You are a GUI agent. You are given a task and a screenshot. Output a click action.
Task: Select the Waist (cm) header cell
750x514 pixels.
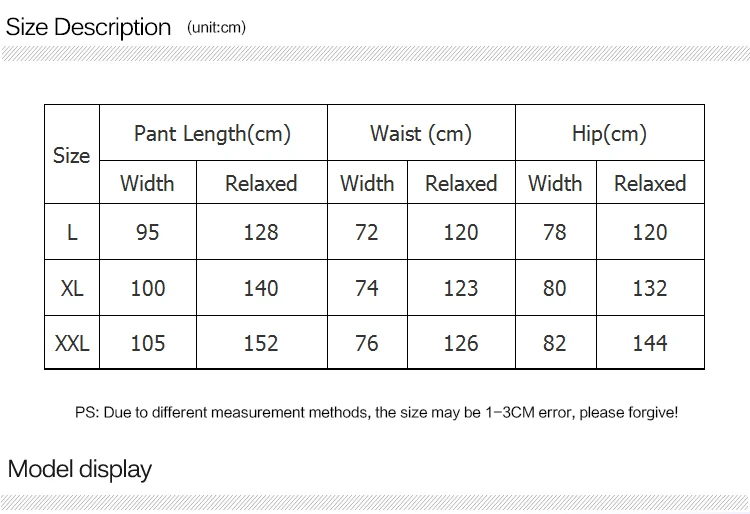tap(421, 132)
